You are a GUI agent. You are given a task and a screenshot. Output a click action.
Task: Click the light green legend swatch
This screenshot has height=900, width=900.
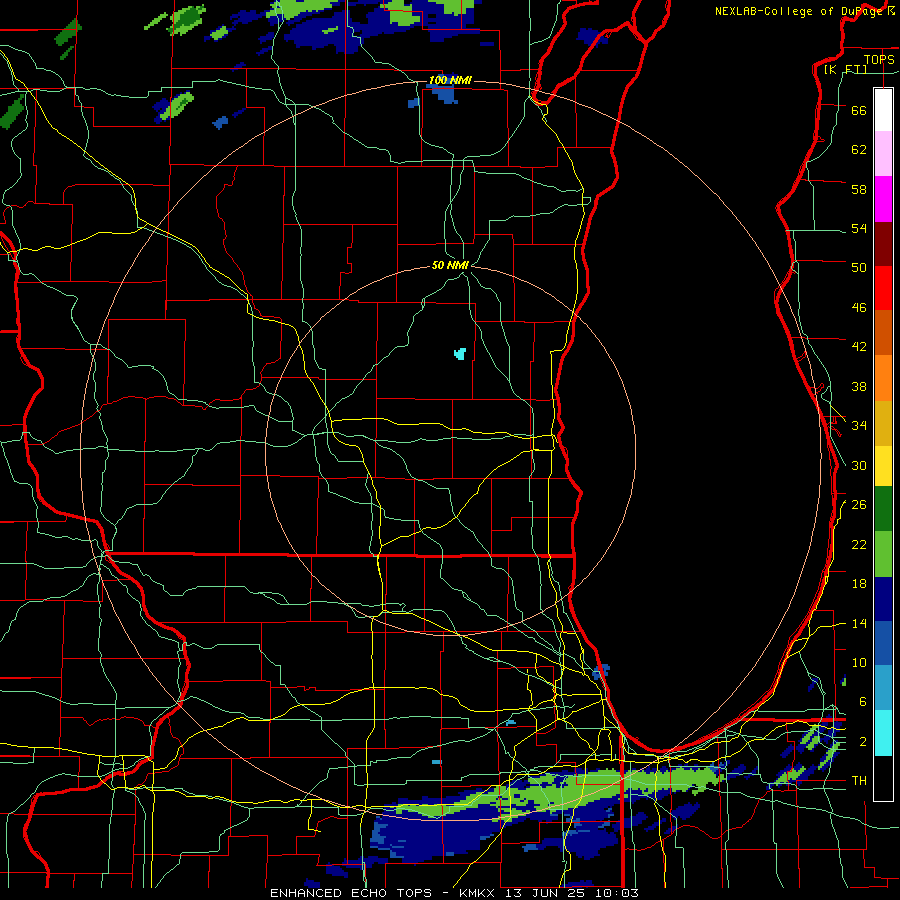(x=883, y=554)
